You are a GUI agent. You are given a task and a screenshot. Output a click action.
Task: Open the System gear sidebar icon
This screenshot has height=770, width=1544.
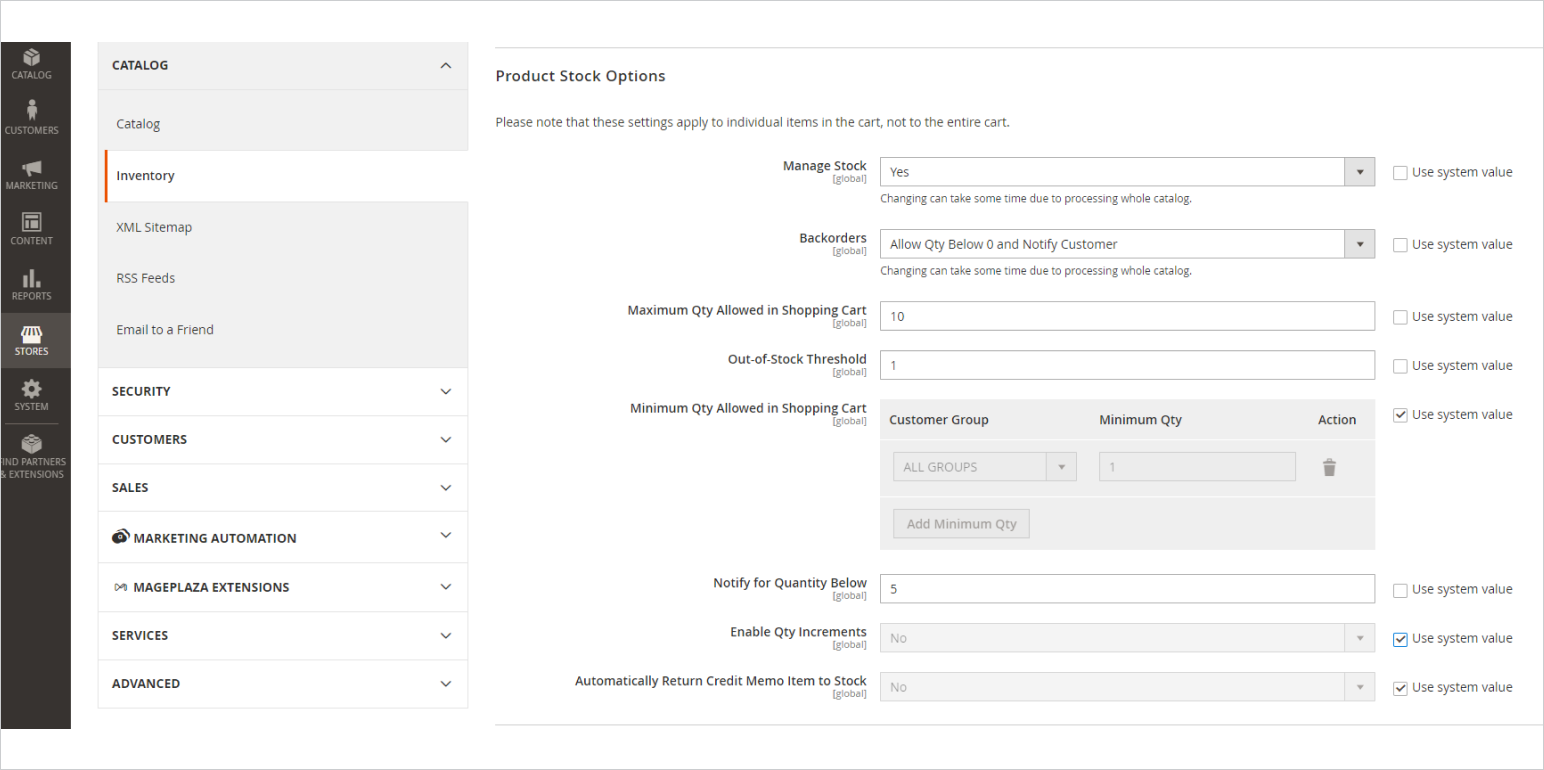(x=31, y=388)
